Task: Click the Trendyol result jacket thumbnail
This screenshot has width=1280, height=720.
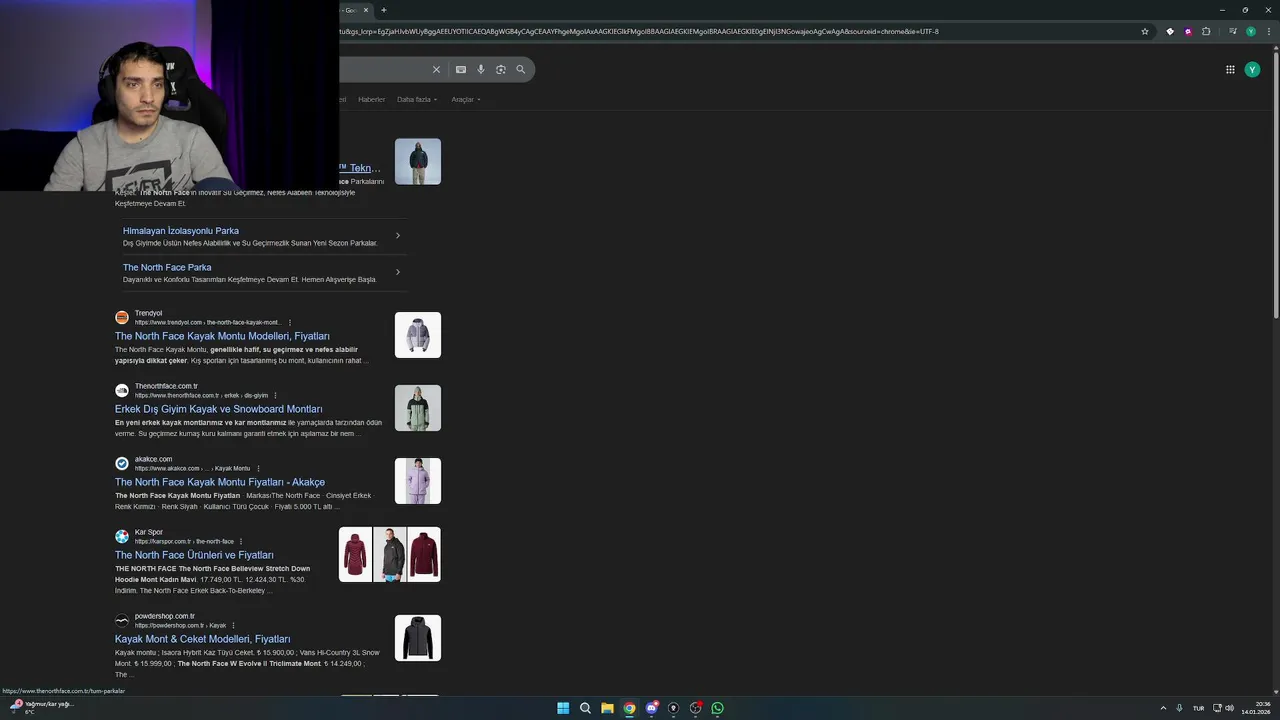Action: 418,335
